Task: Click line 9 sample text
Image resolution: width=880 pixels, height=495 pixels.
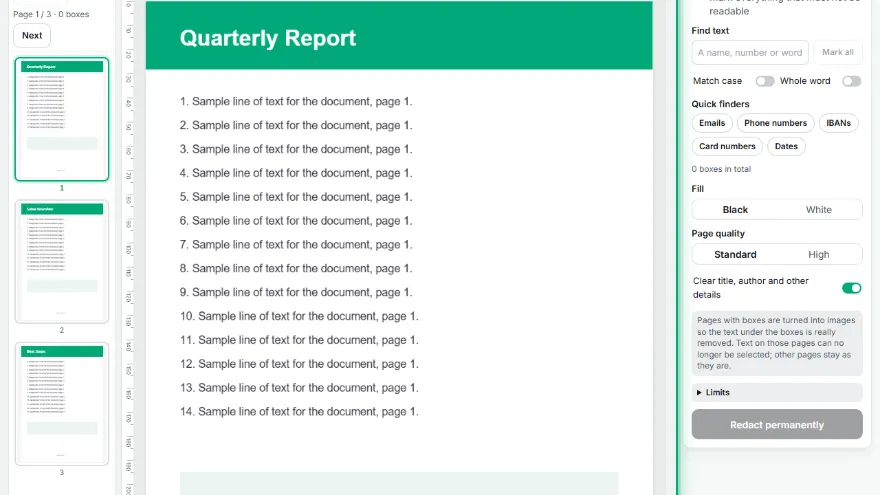Action: (296, 292)
